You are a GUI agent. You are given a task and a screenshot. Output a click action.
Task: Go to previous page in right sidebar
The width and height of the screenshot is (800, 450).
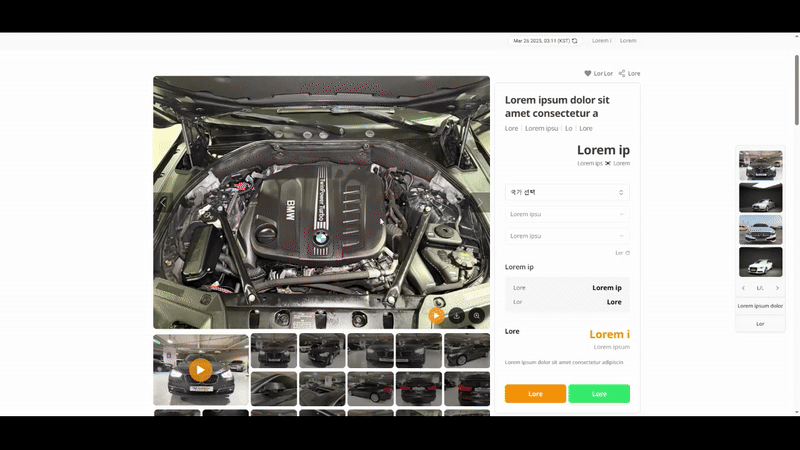pos(743,288)
